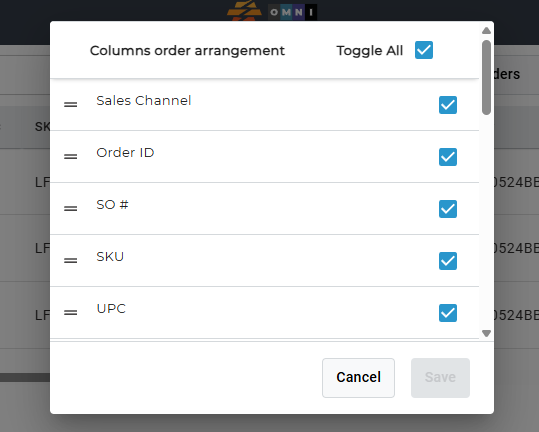Grab the drag handle for Sales Channel
The image size is (539, 432).
70,104
